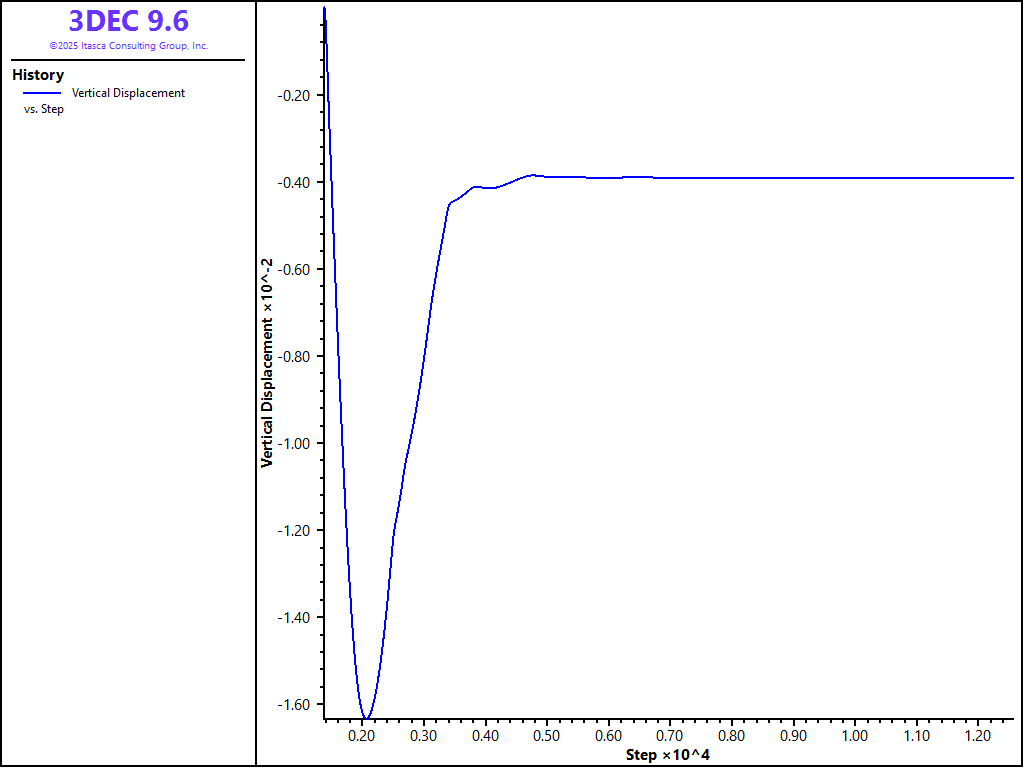Click the blue line swatch in legend

pyautogui.click(x=42, y=93)
